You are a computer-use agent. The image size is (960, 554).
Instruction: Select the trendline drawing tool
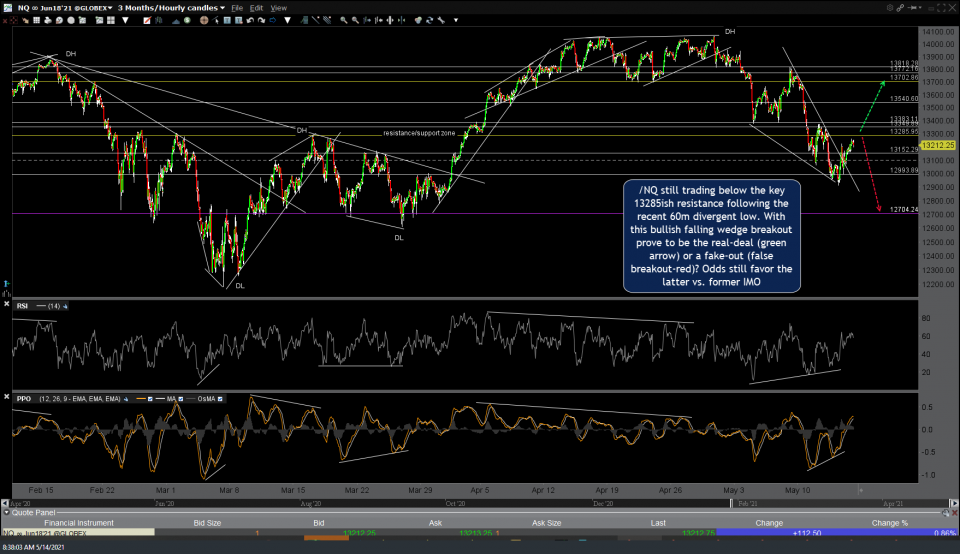315,20
